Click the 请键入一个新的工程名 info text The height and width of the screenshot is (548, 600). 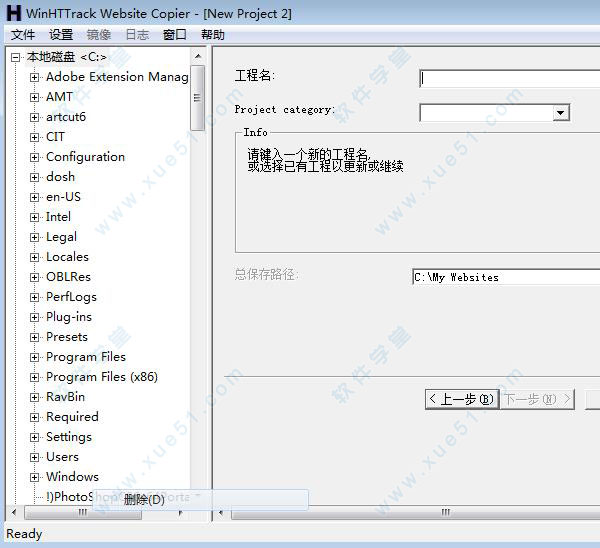pos(309,155)
